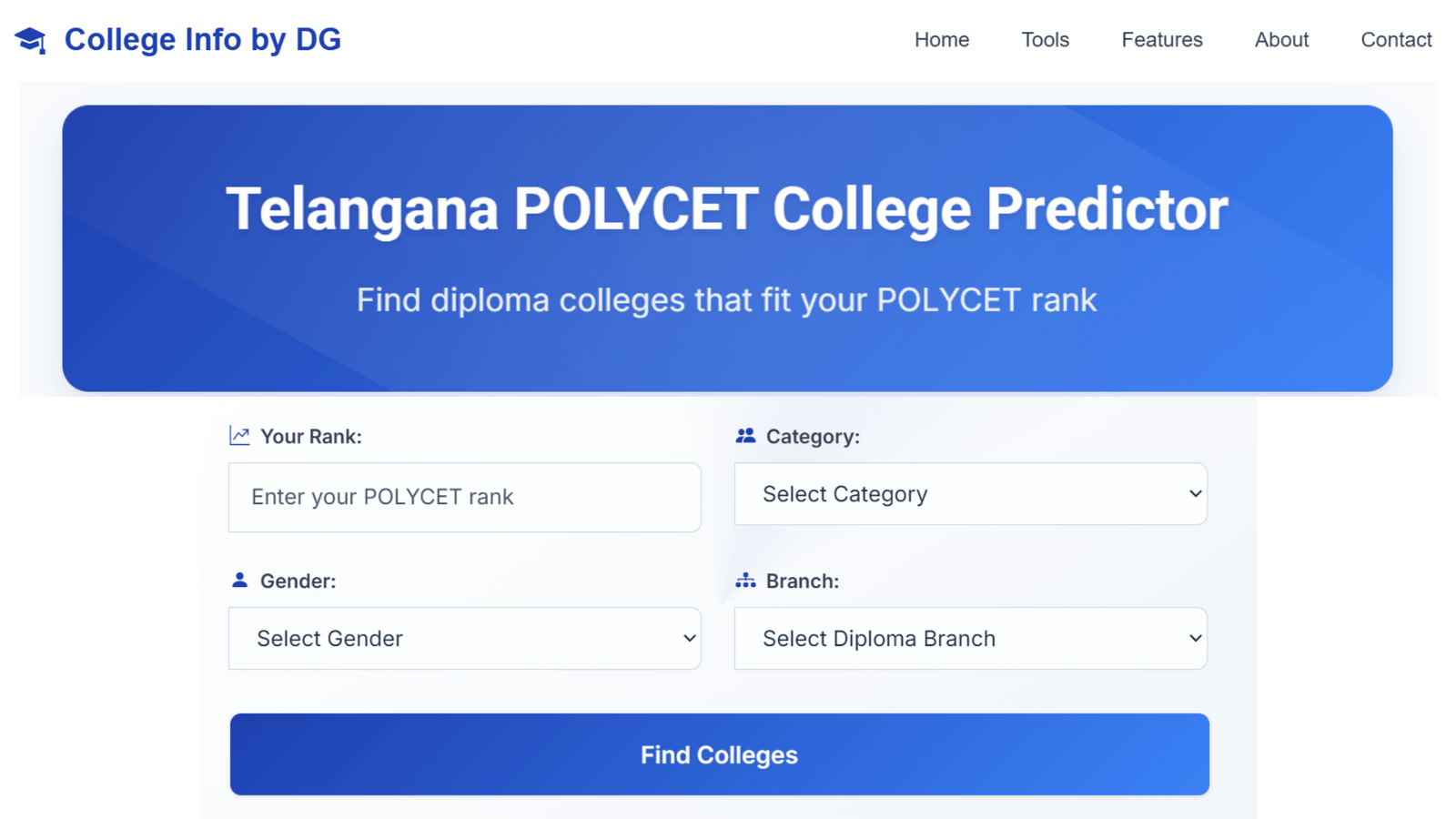Open the Features navigation menu
Screen dimensions: 1456x819
(x=1161, y=39)
